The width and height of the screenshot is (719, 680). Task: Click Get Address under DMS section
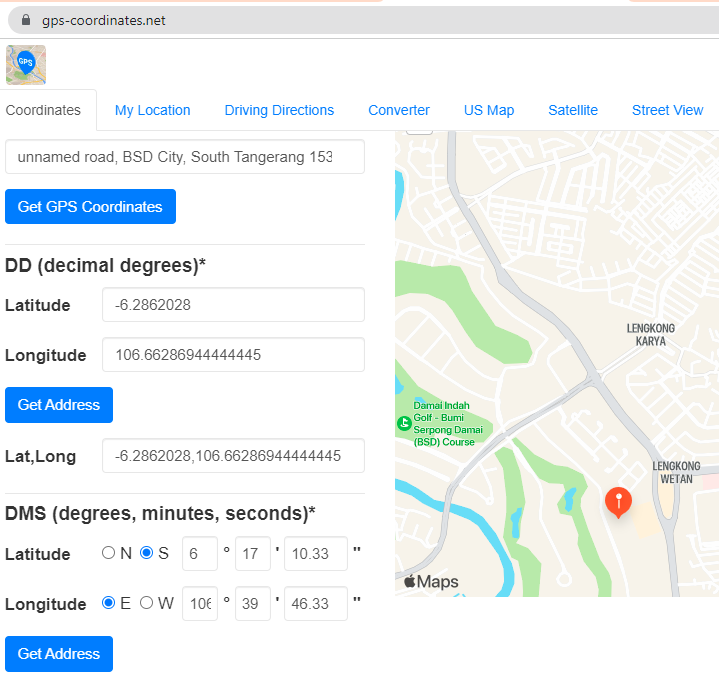tap(59, 653)
